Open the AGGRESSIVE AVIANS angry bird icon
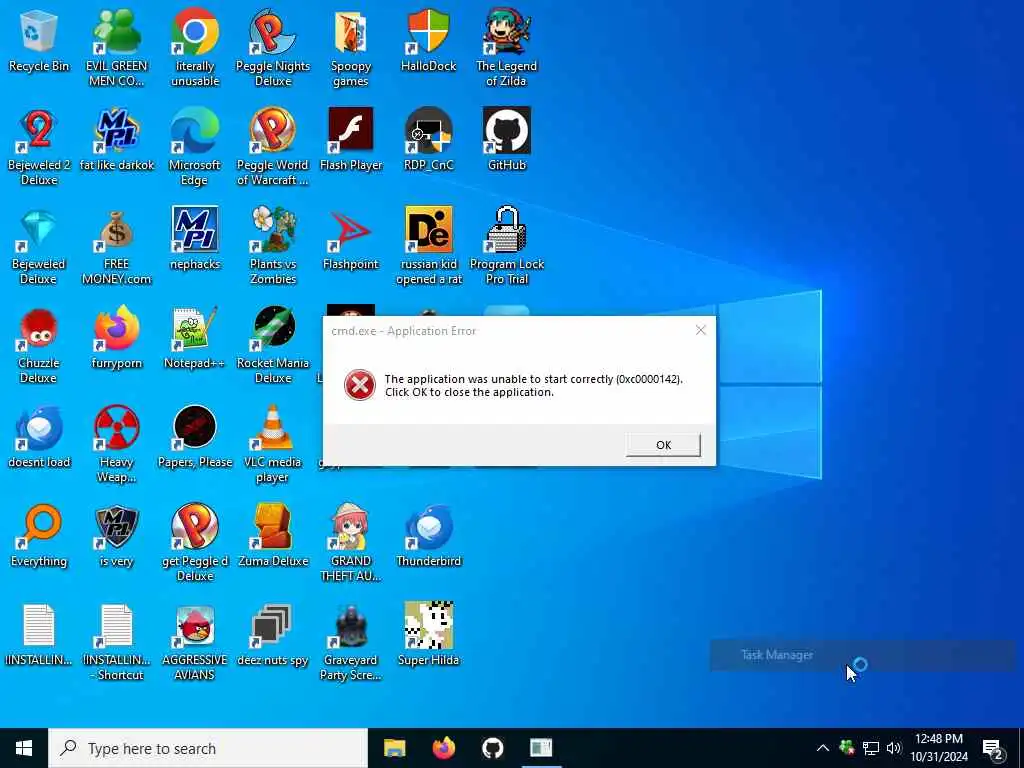 point(195,643)
